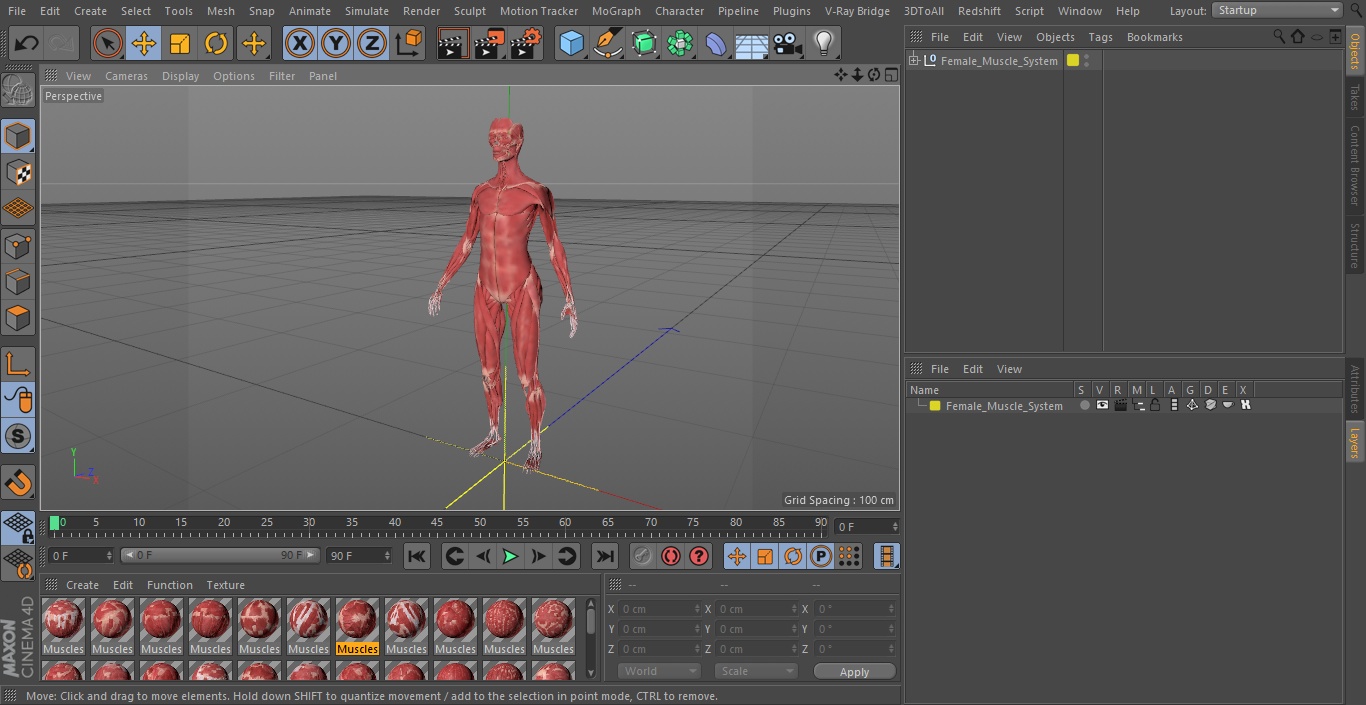Enable Polygons mode in the left palette
Screen dimensions: 1366x705
tap(18, 318)
